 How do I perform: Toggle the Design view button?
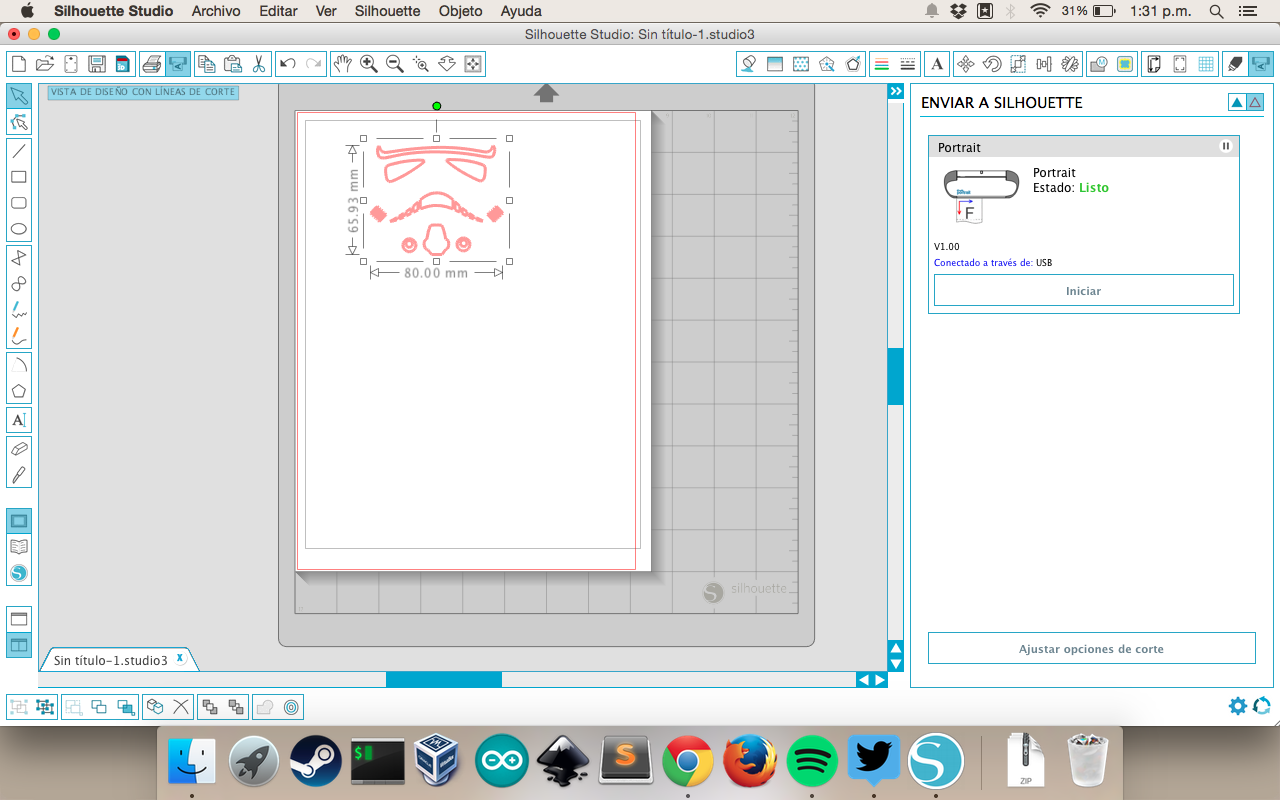(19, 520)
